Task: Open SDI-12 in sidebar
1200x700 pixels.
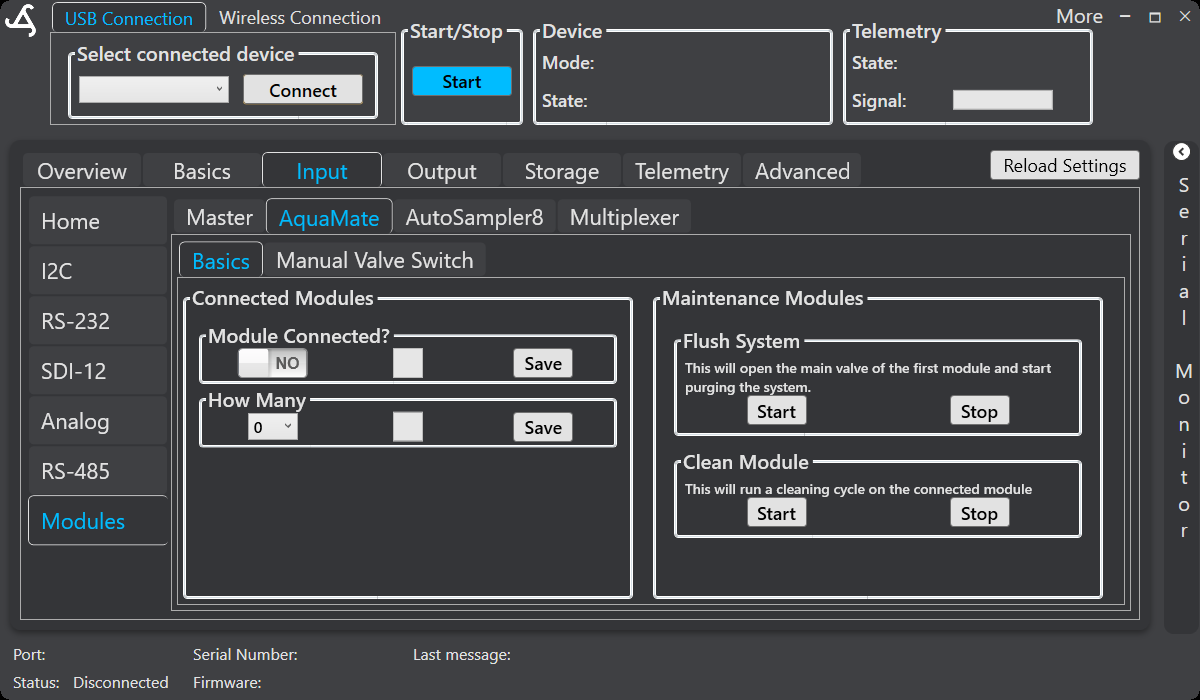Action: tap(98, 371)
